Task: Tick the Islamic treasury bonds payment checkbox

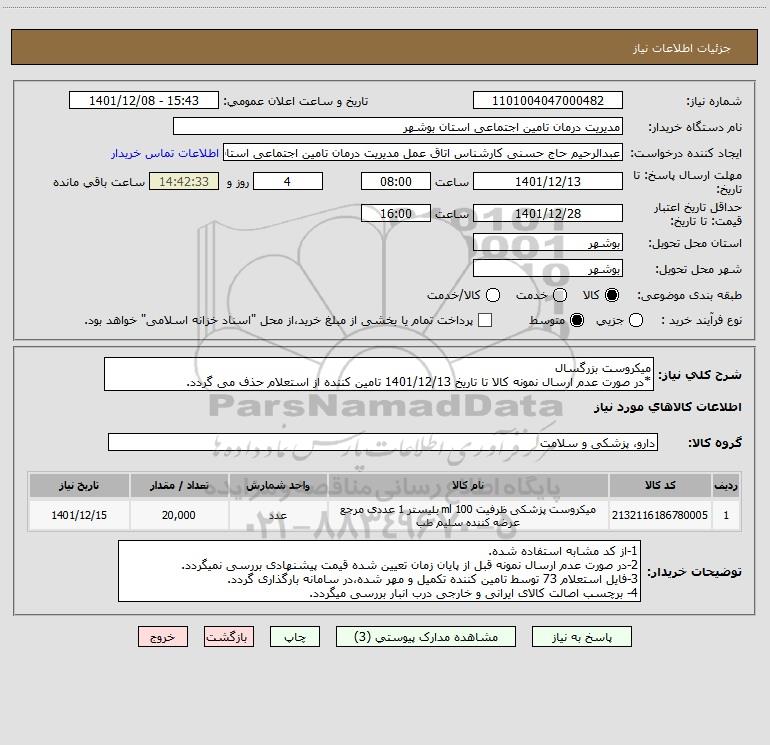Action: tap(485, 320)
